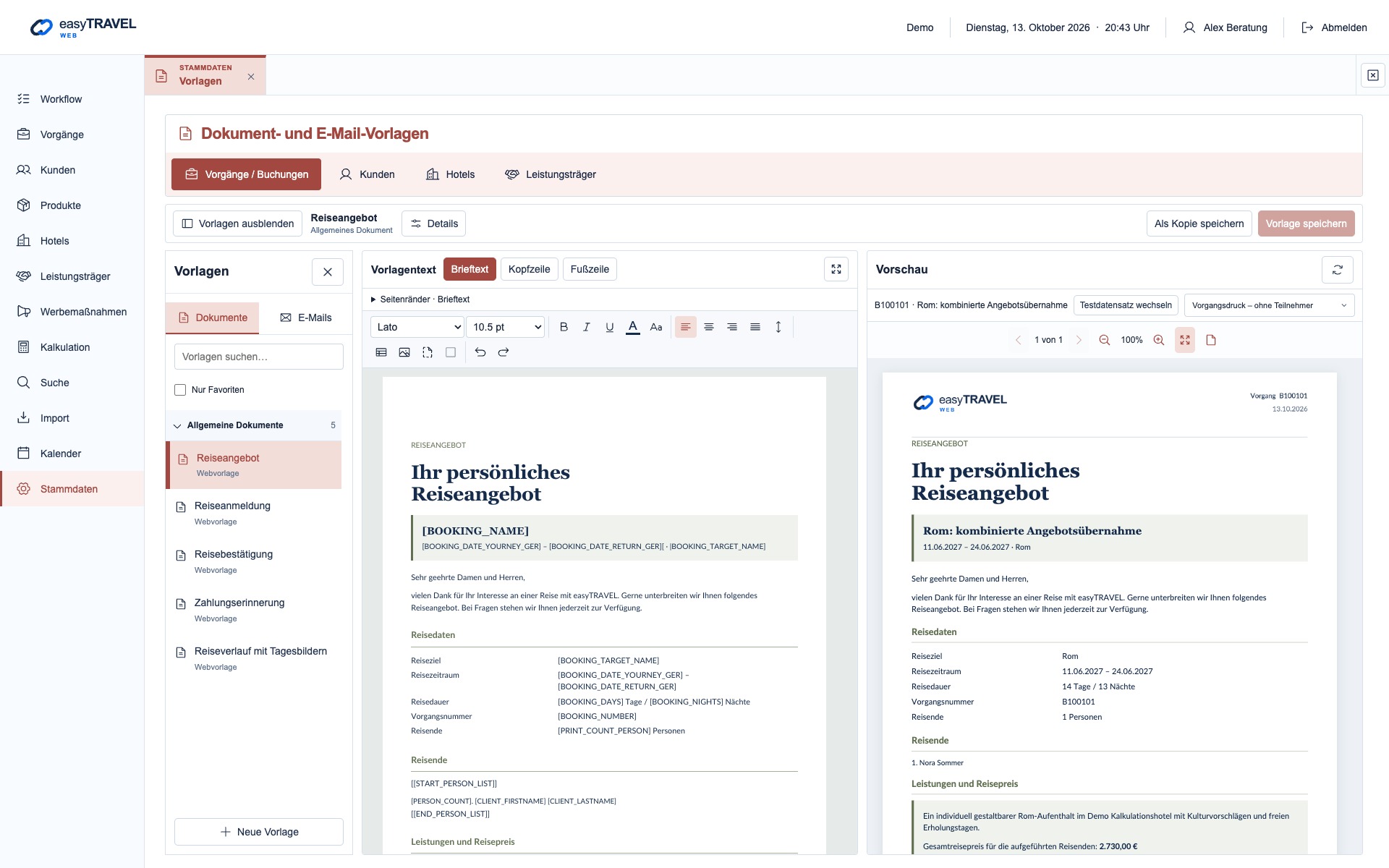Toggle bold formatting in editor toolbar

click(564, 327)
